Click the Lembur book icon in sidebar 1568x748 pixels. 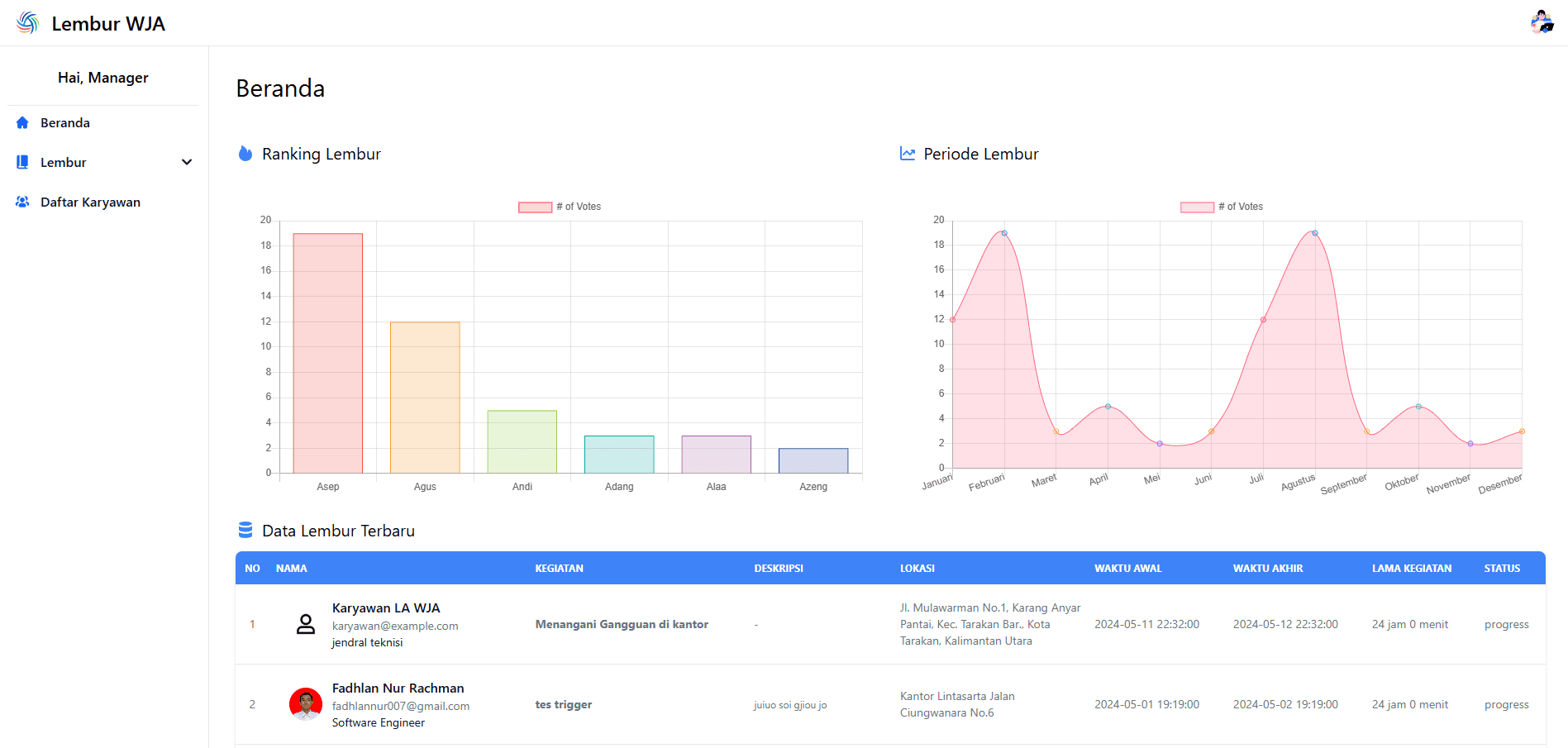click(x=22, y=162)
